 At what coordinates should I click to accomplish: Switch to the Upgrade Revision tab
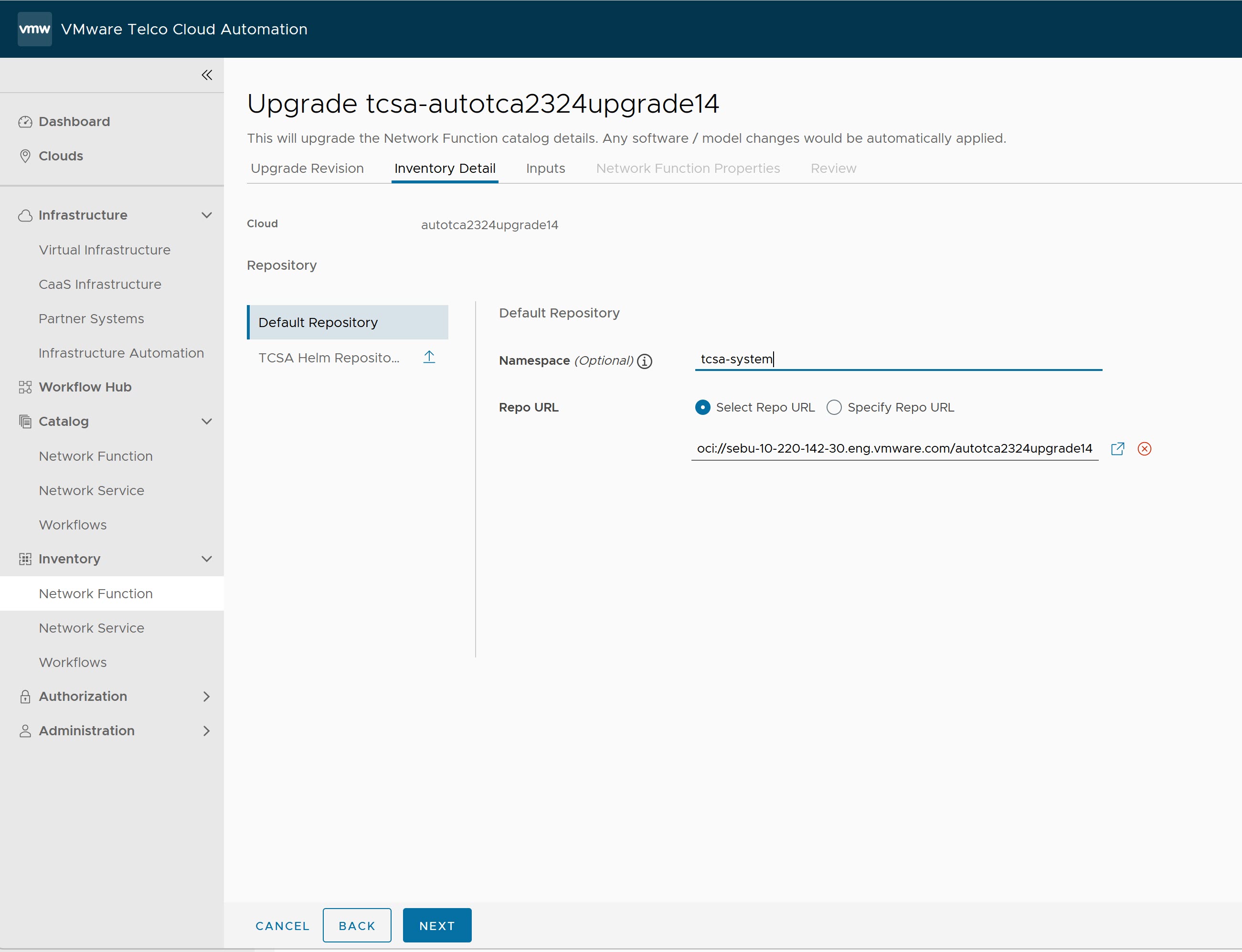click(306, 168)
